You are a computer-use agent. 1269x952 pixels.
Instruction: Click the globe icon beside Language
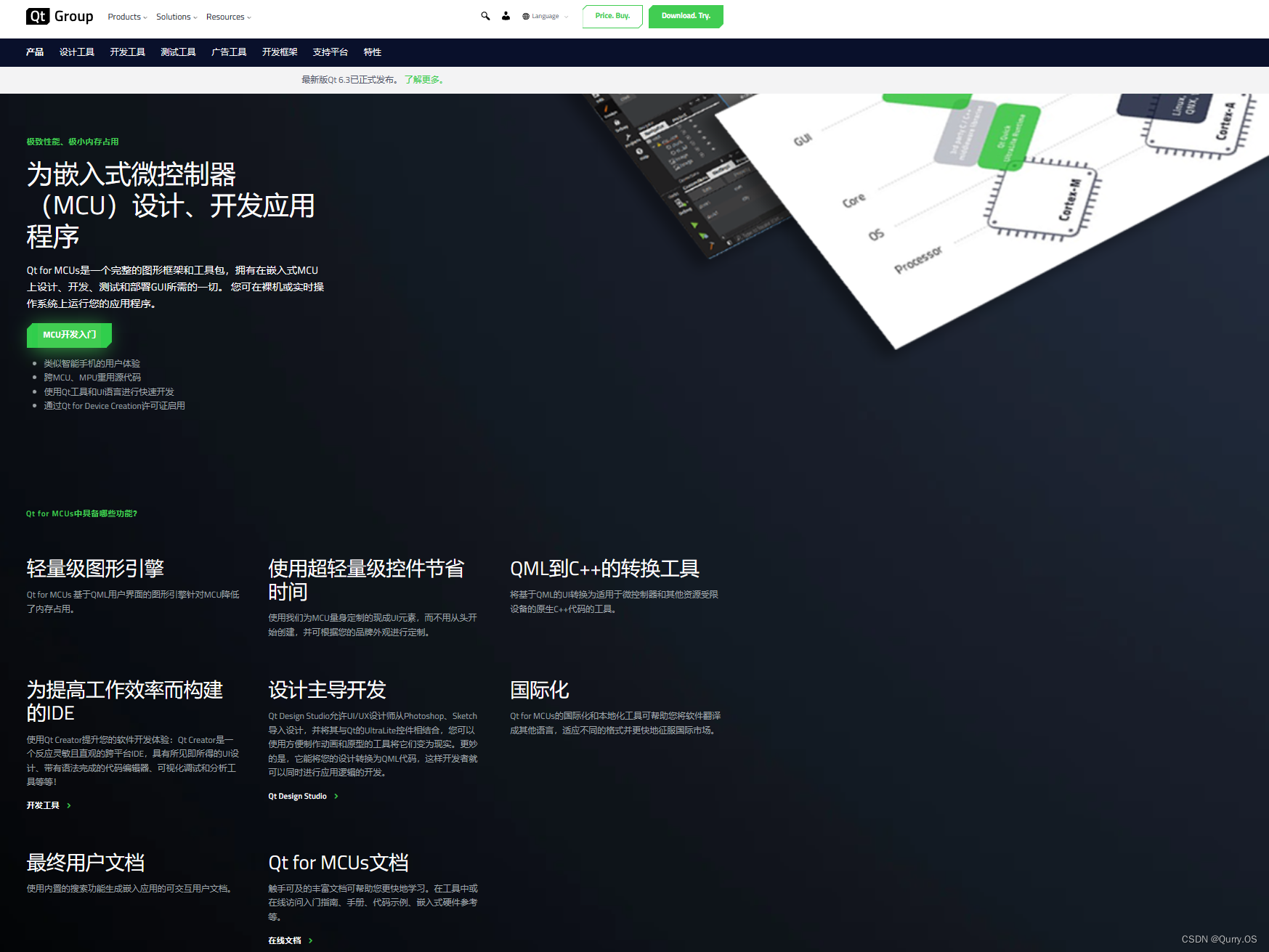coord(526,16)
